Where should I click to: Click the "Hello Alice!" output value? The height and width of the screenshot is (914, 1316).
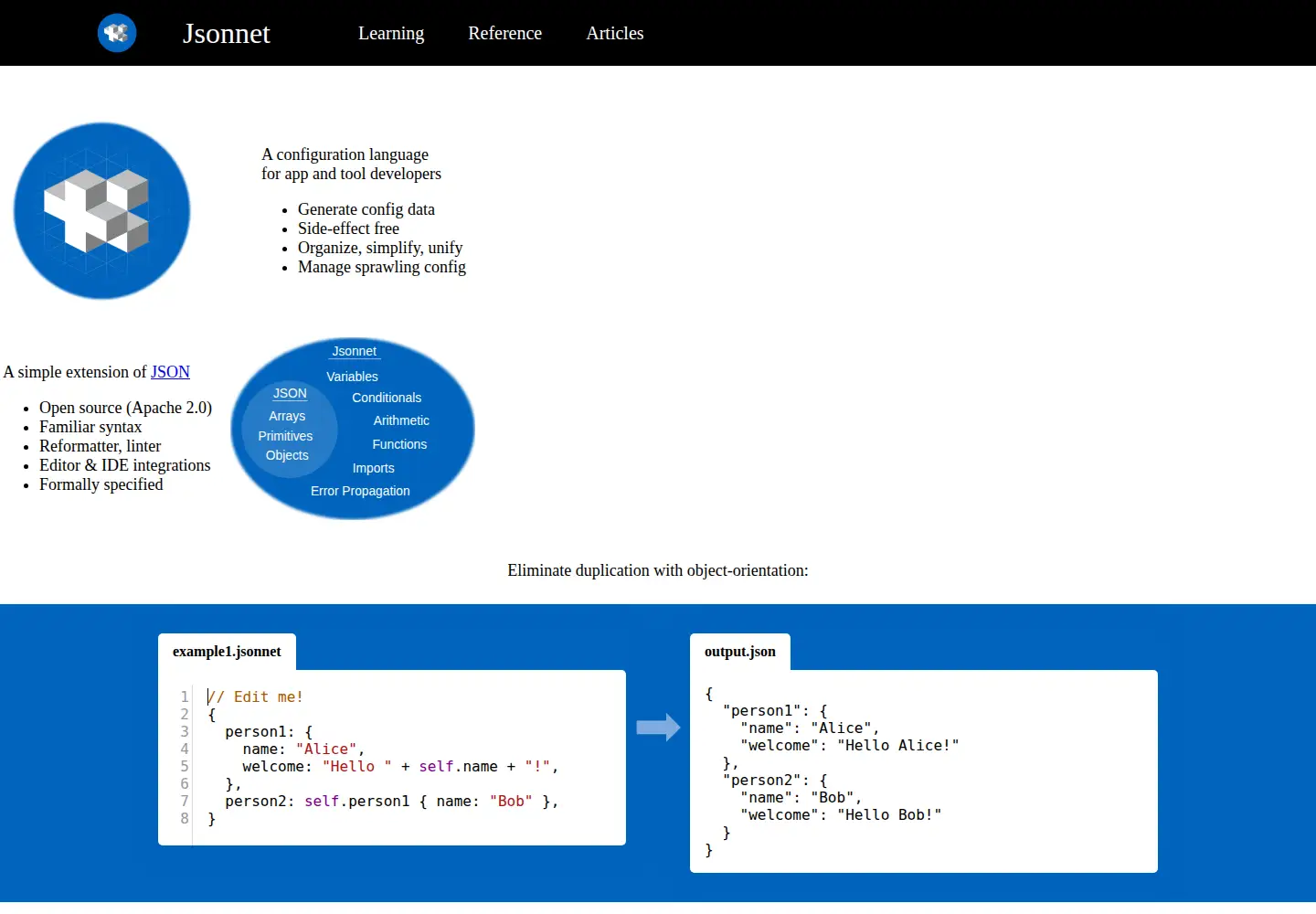coord(897,746)
